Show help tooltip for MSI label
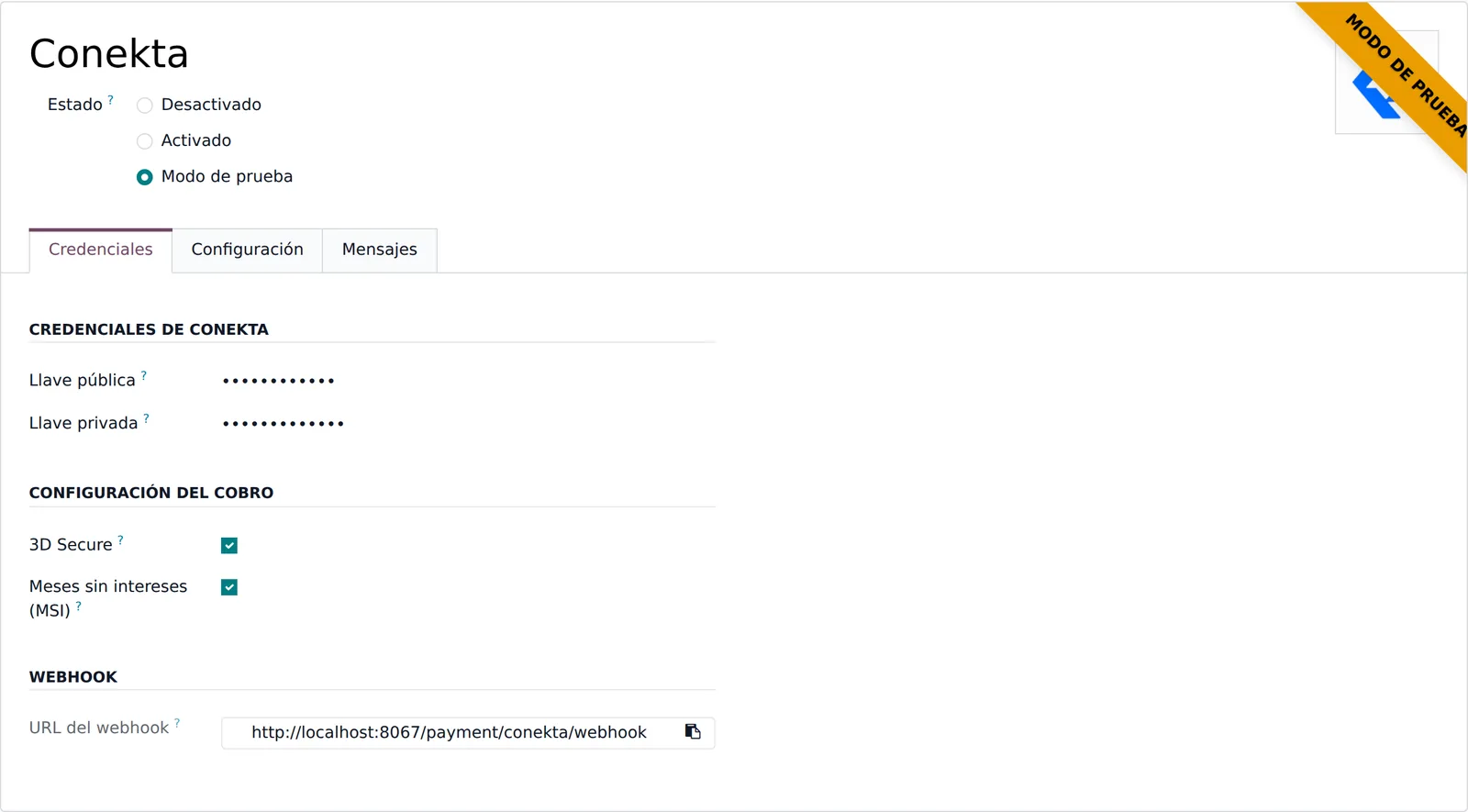1468x812 pixels. [79, 606]
